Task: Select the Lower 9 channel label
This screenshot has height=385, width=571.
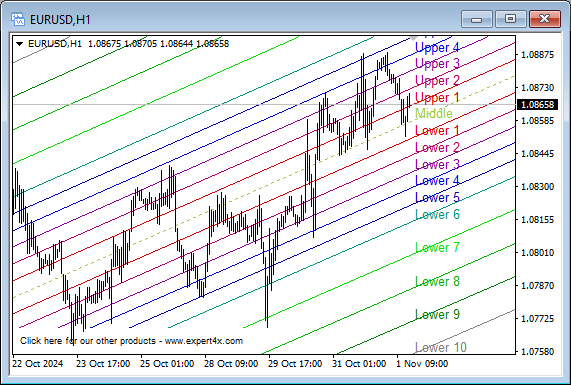Action: click(437, 314)
